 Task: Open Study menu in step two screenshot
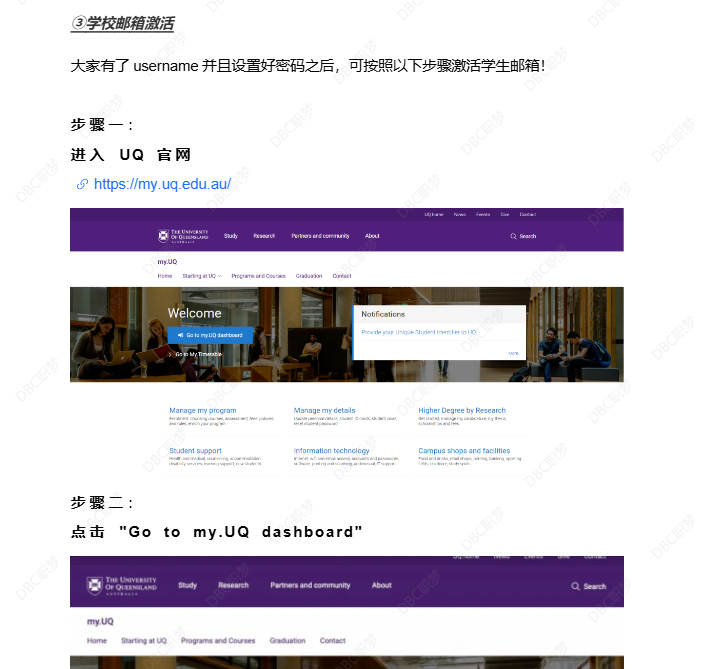tap(187, 585)
